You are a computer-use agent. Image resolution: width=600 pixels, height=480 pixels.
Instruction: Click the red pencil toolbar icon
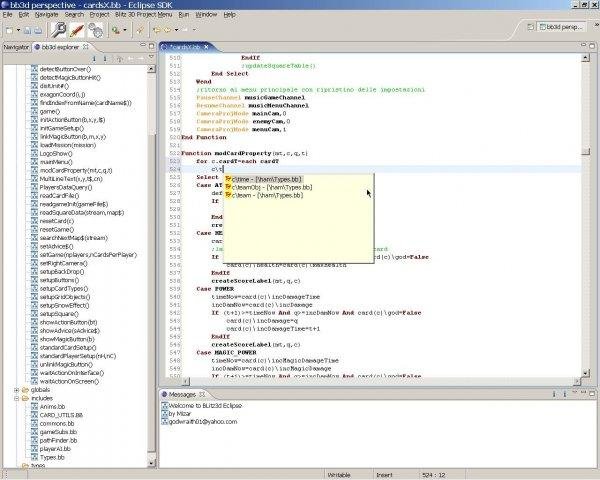(x=75, y=30)
